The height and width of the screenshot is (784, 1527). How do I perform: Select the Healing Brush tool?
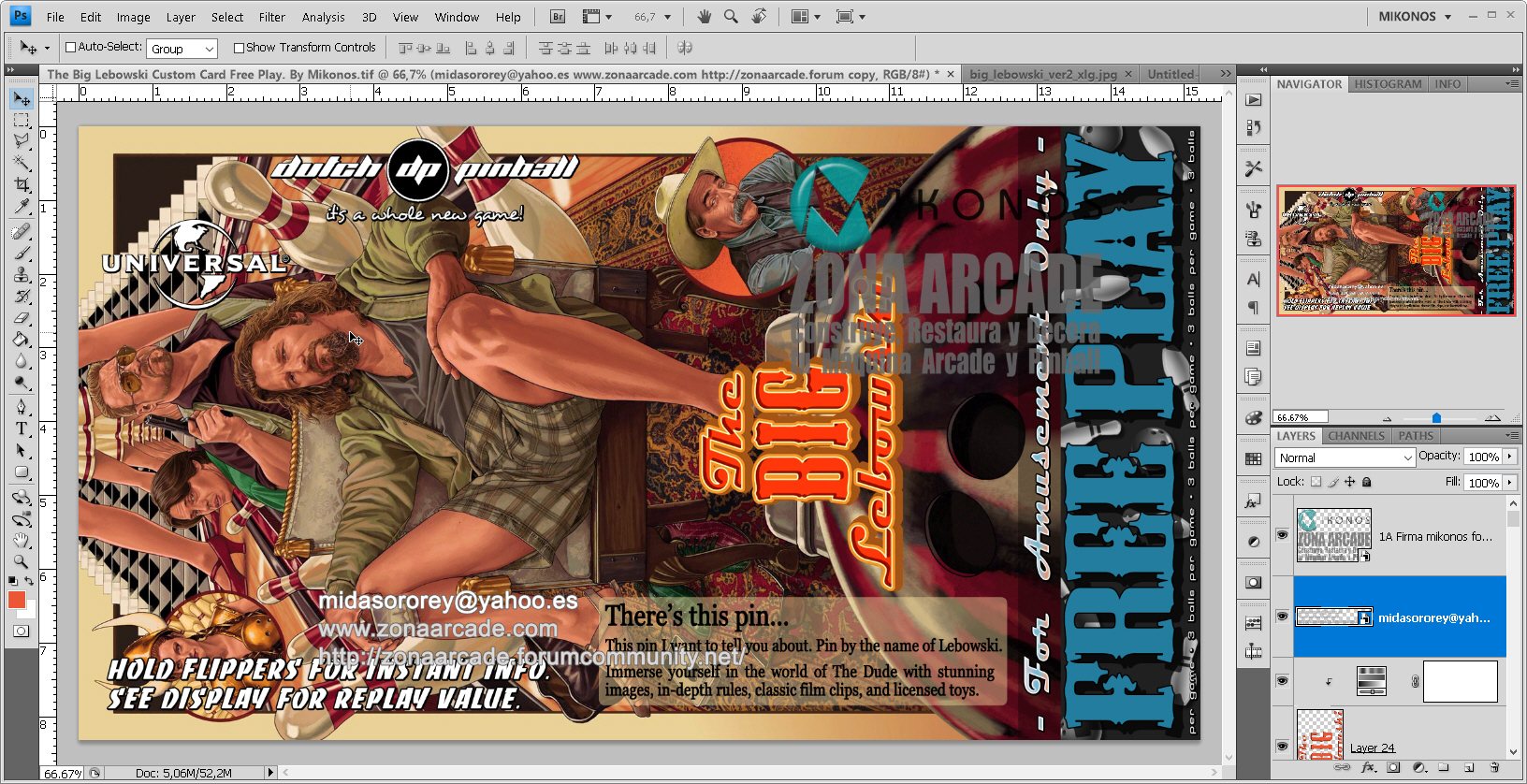pos(21,231)
